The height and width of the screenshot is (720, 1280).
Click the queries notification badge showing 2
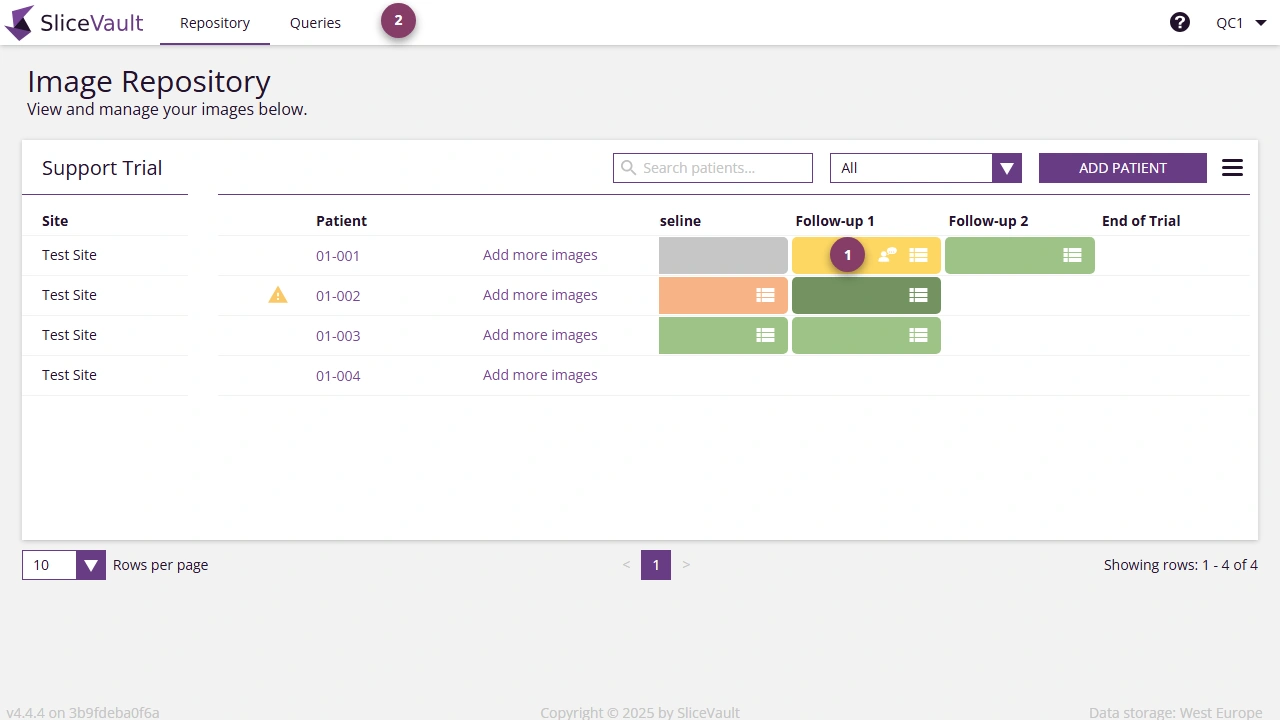(x=398, y=21)
